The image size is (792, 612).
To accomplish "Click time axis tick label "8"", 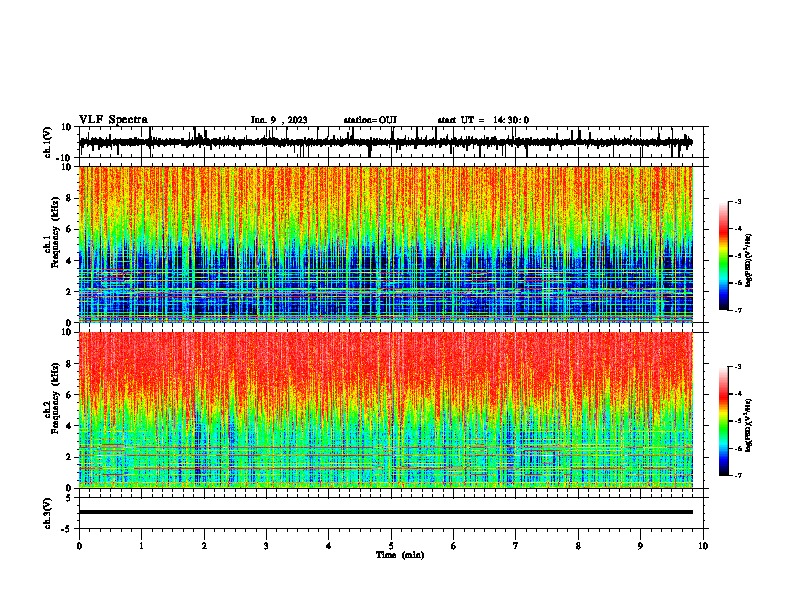I will point(578,546).
